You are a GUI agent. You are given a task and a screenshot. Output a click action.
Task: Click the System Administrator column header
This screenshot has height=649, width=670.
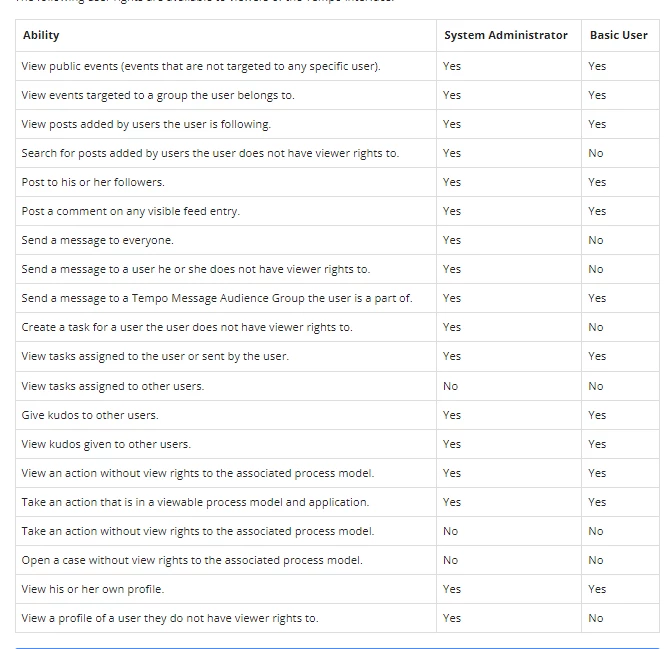[506, 35]
